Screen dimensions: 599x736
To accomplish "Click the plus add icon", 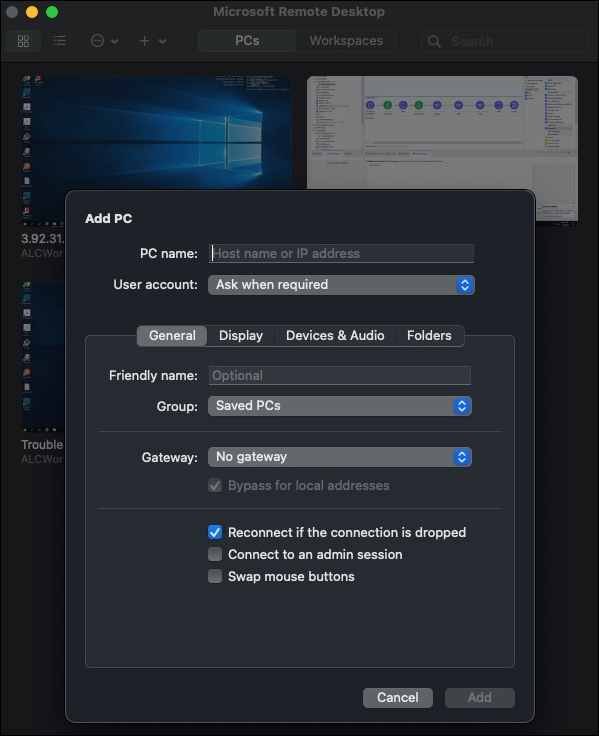I will pyautogui.click(x=145, y=41).
